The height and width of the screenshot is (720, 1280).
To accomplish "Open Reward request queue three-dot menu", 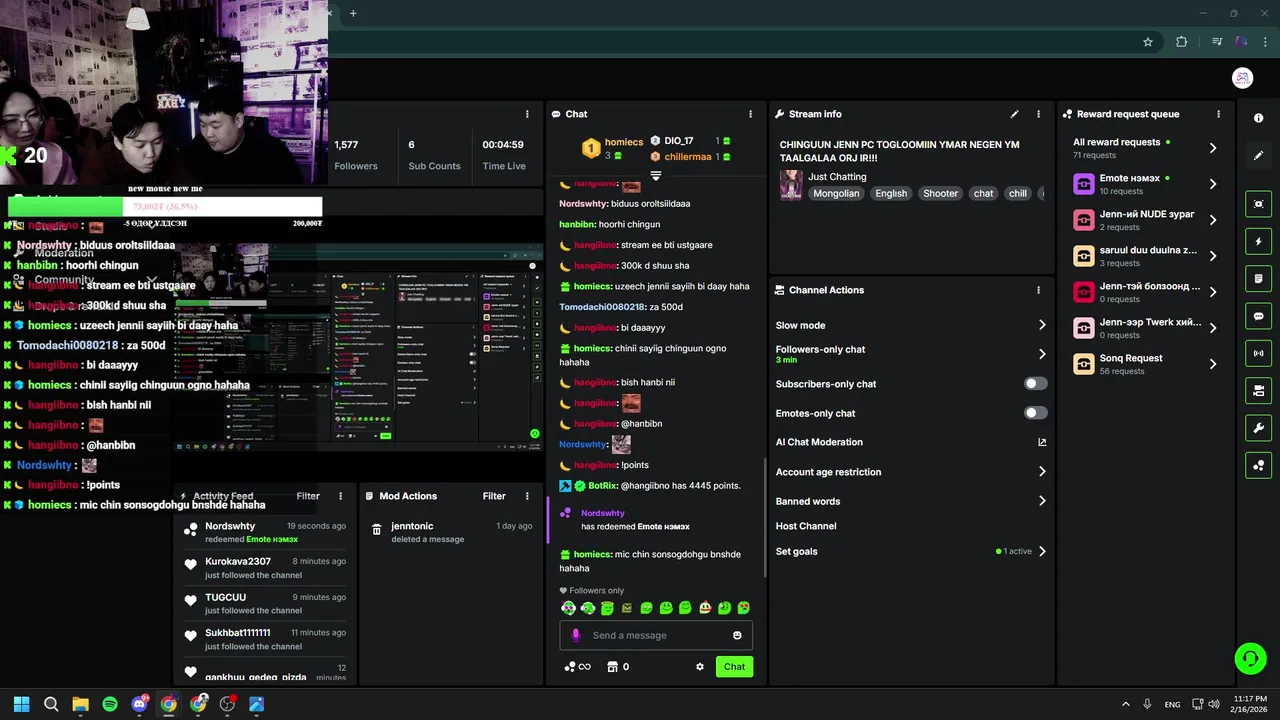I will click(1218, 114).
